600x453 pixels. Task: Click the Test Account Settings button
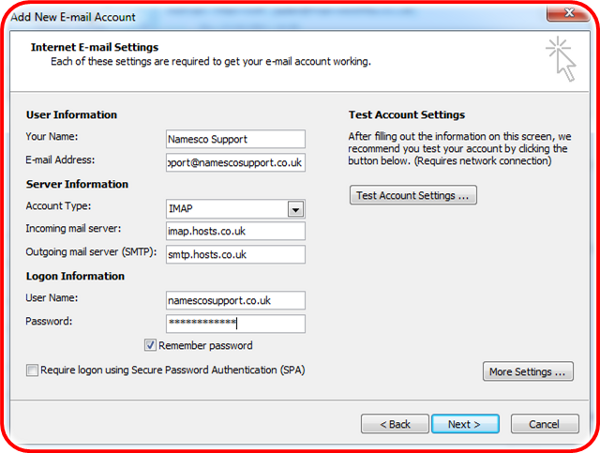coord(412,196)
